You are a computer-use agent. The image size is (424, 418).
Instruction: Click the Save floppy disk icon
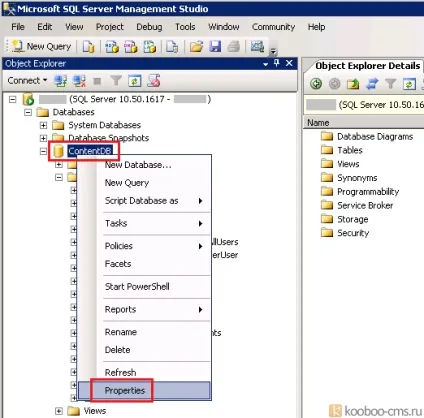215,47
